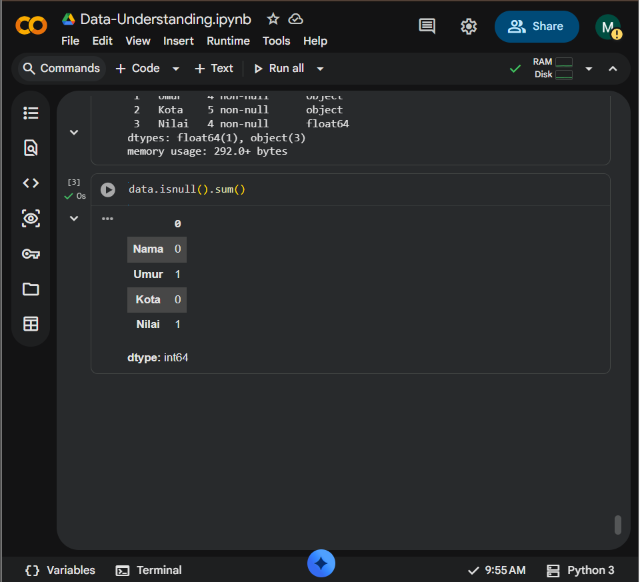640x582 pixels.
Task: Open the data inspector eye icon
Action: [31, 218]
